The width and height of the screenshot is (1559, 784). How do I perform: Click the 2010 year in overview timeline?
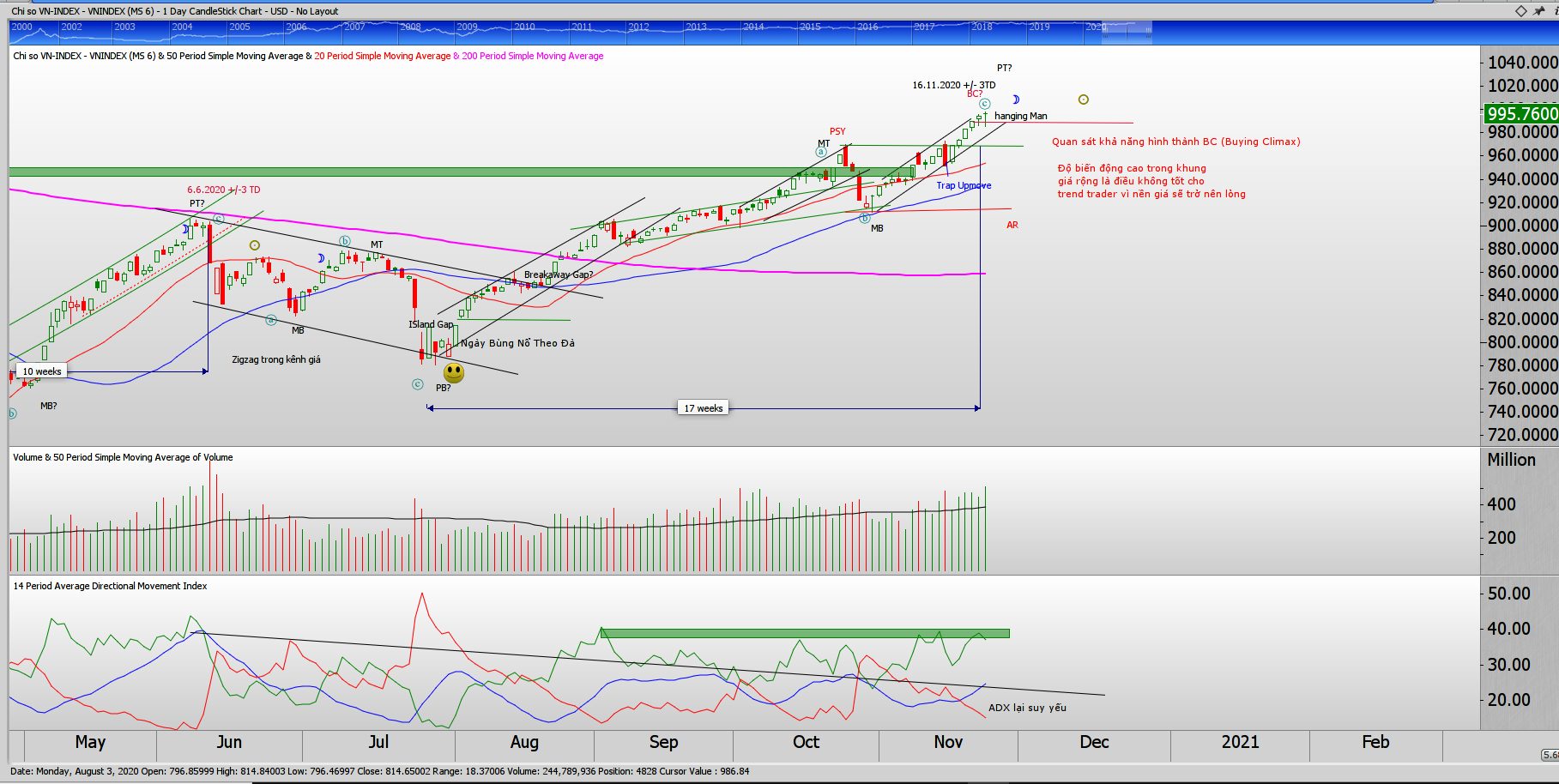(x=524, y=27)
